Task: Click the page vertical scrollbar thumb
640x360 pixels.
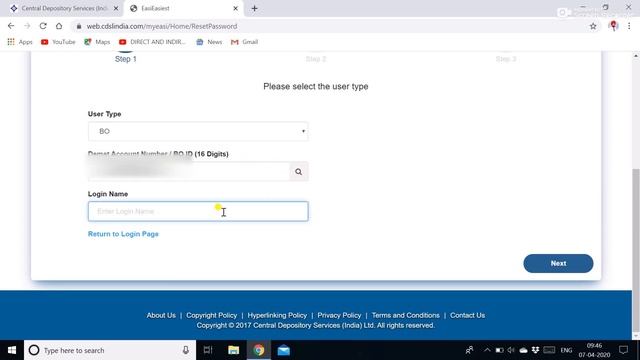Action: coord(636,250)
